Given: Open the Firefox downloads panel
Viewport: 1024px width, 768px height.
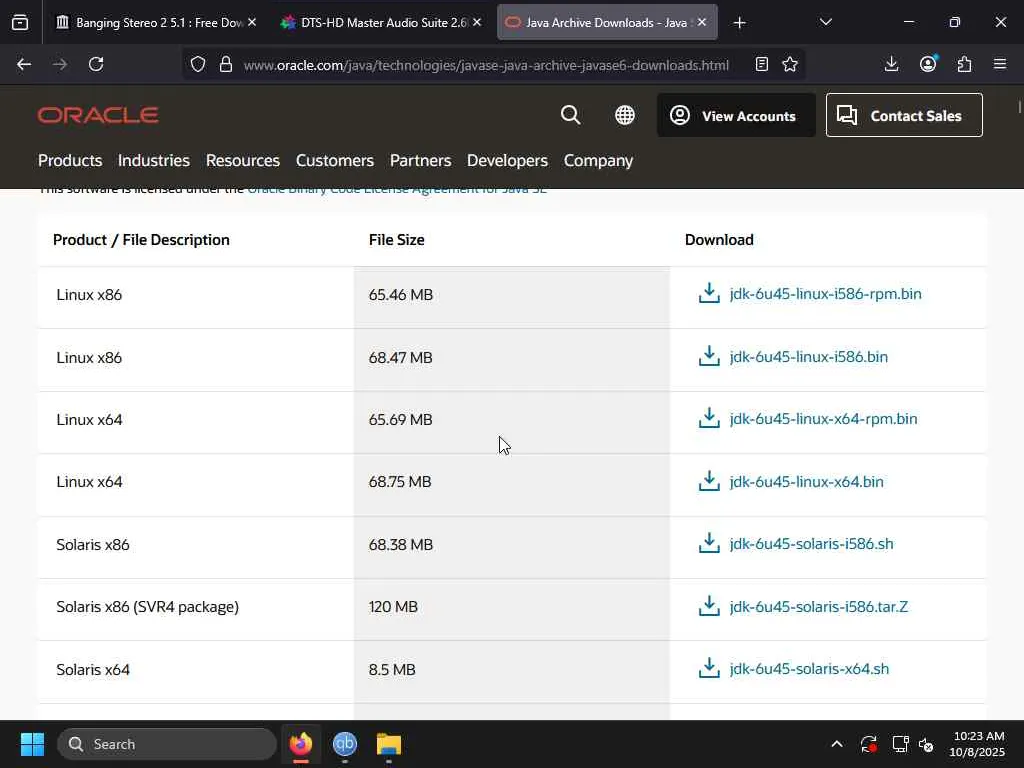Looking at the screenshot, I should 891,64.
